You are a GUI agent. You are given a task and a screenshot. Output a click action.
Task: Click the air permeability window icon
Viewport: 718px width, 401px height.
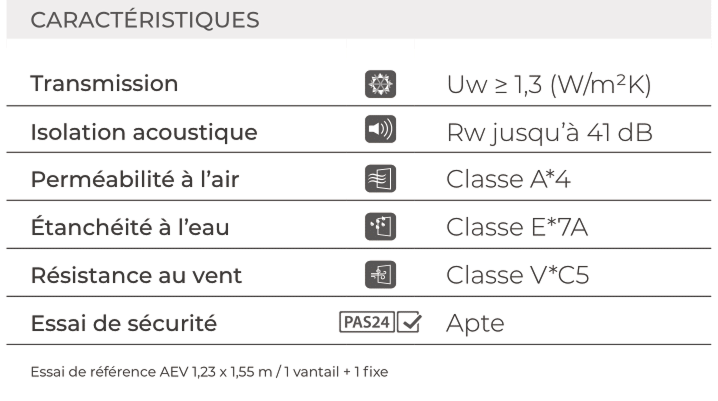coord(380,179)
